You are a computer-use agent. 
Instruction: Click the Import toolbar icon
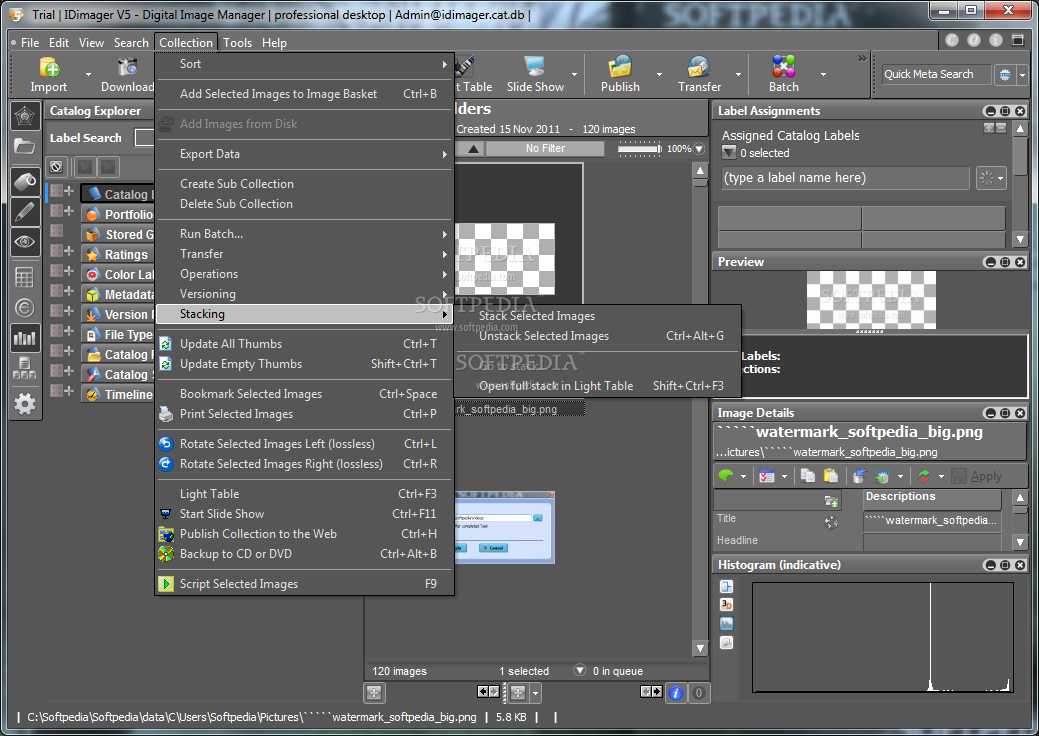click(x=49, y=67)
